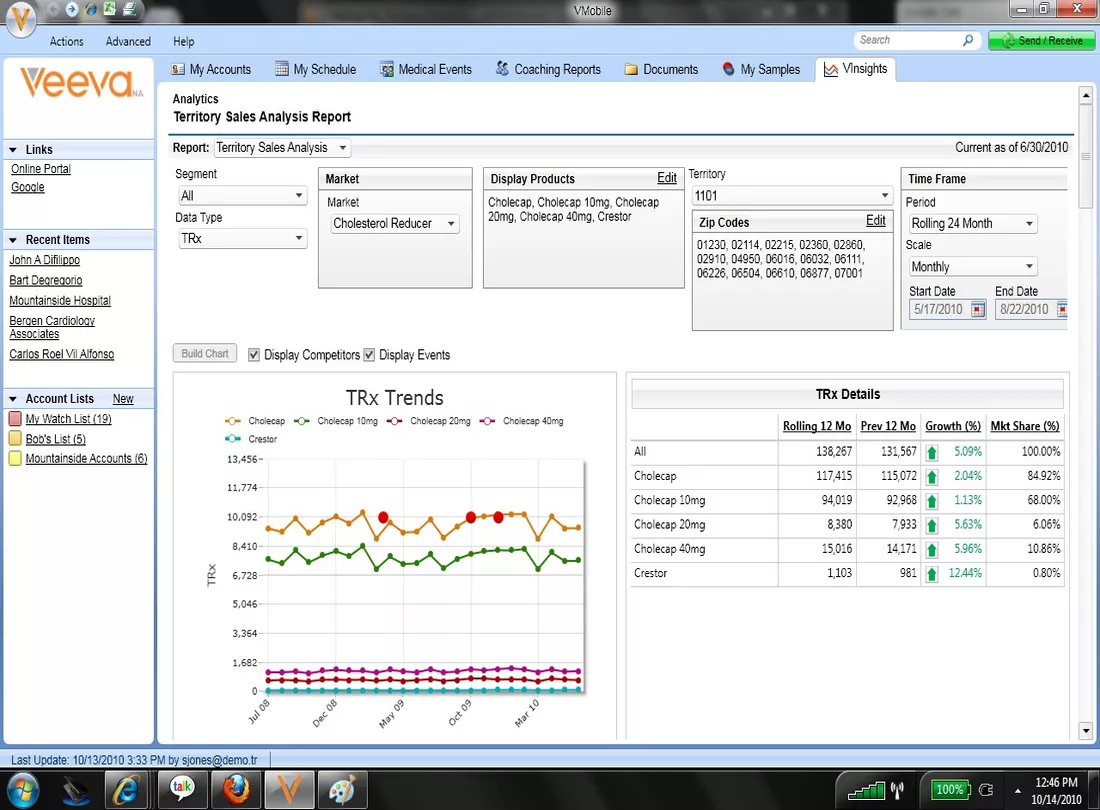
Task: Click New link in Account Lists
Action: tap(123, 399)
